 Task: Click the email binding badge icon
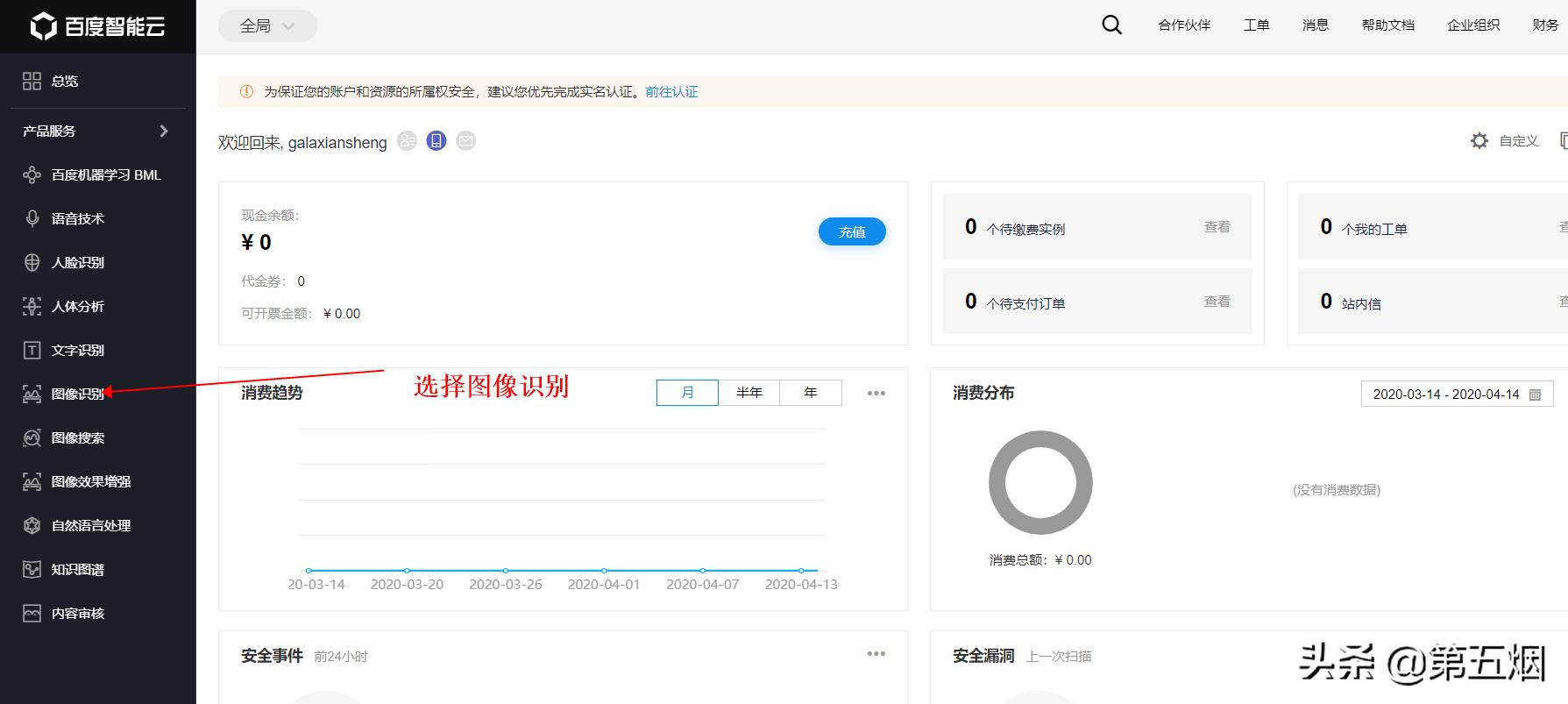click(466, 140)
